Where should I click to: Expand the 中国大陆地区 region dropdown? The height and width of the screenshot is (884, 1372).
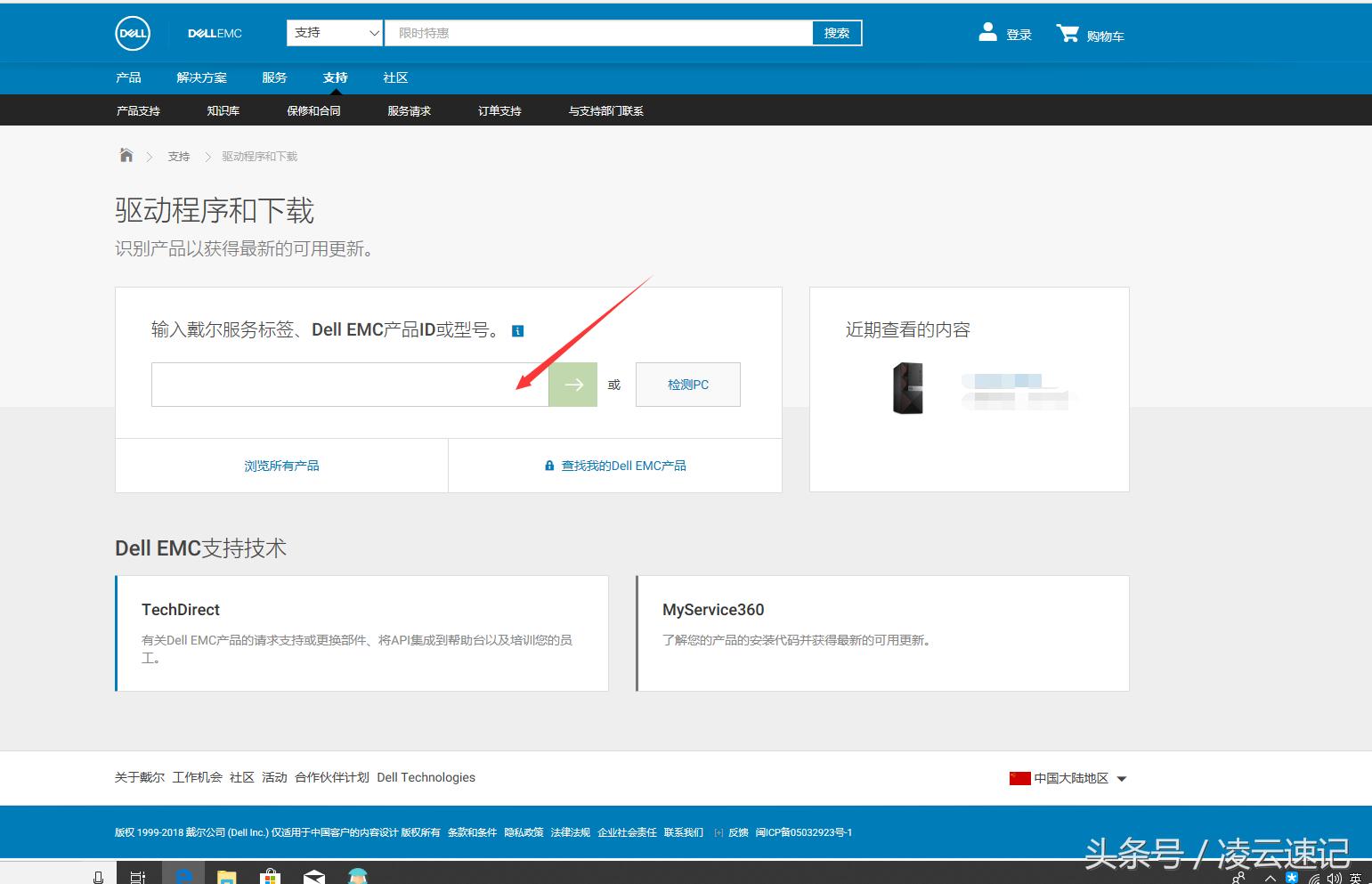[x=1123, y=778]
